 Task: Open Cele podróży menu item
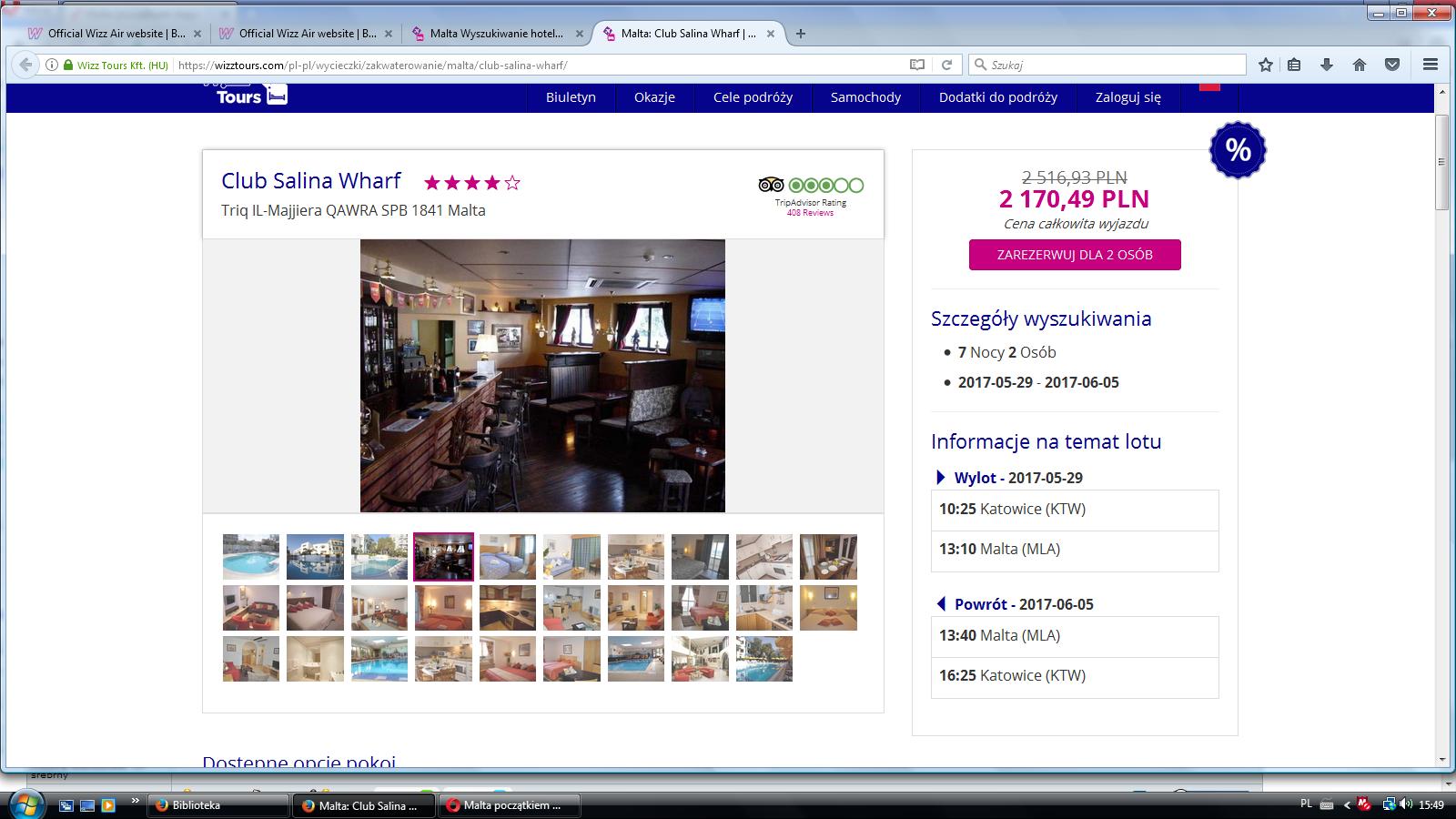(753, 97)
